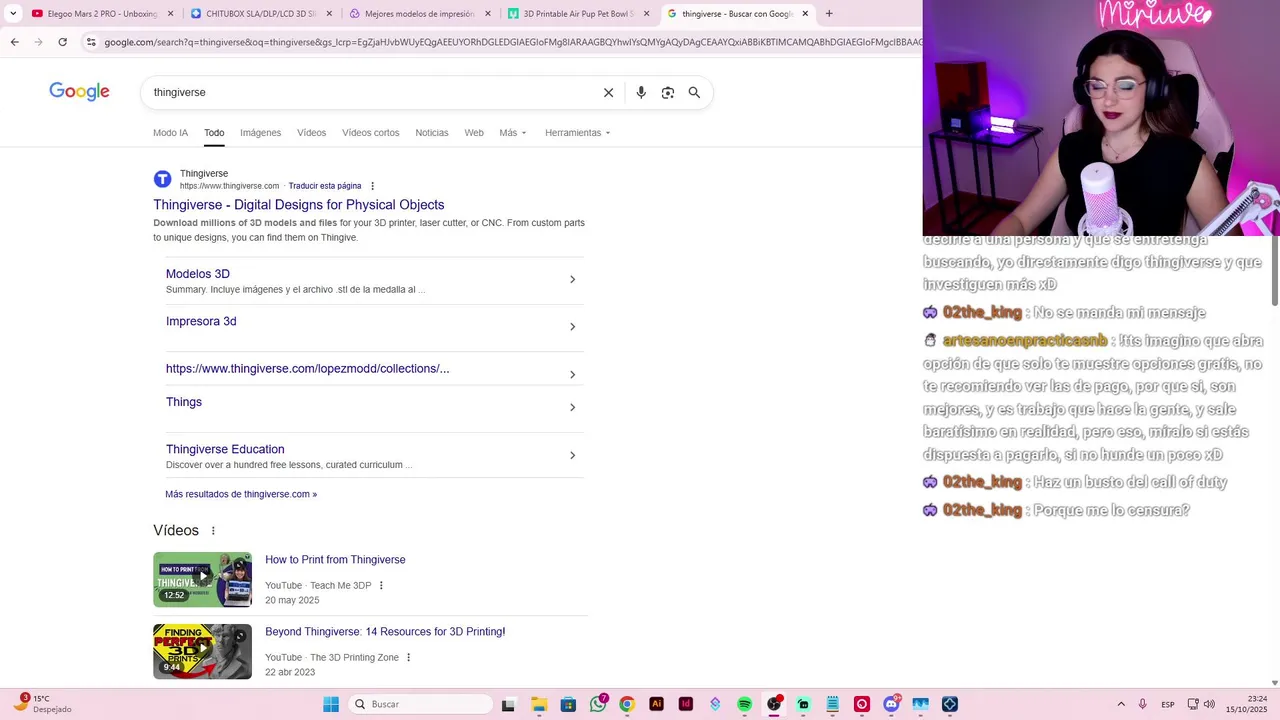This screenshot has height=720, width=1280.
Task: Select Imágenes search tab
Action: tap(260, 133)
